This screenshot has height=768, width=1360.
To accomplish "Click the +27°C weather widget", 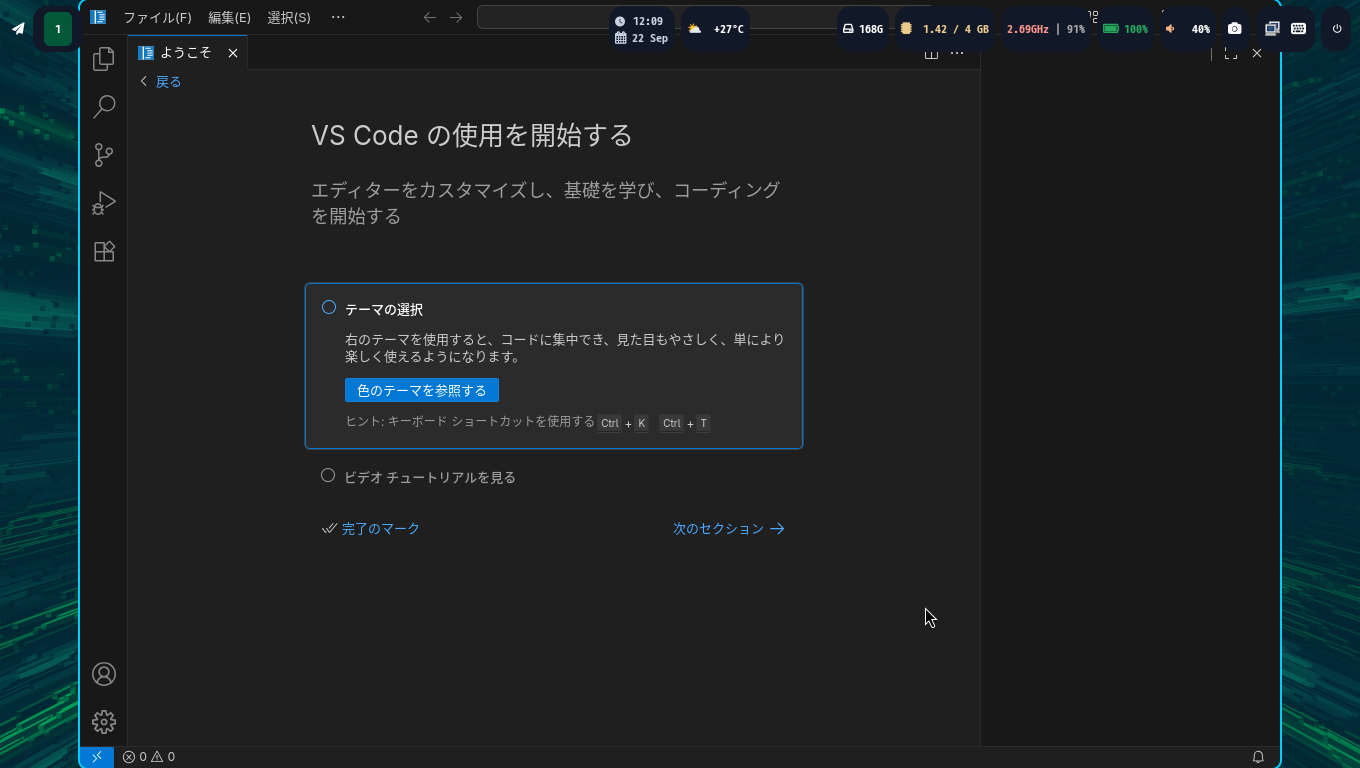I will (715, 29).
